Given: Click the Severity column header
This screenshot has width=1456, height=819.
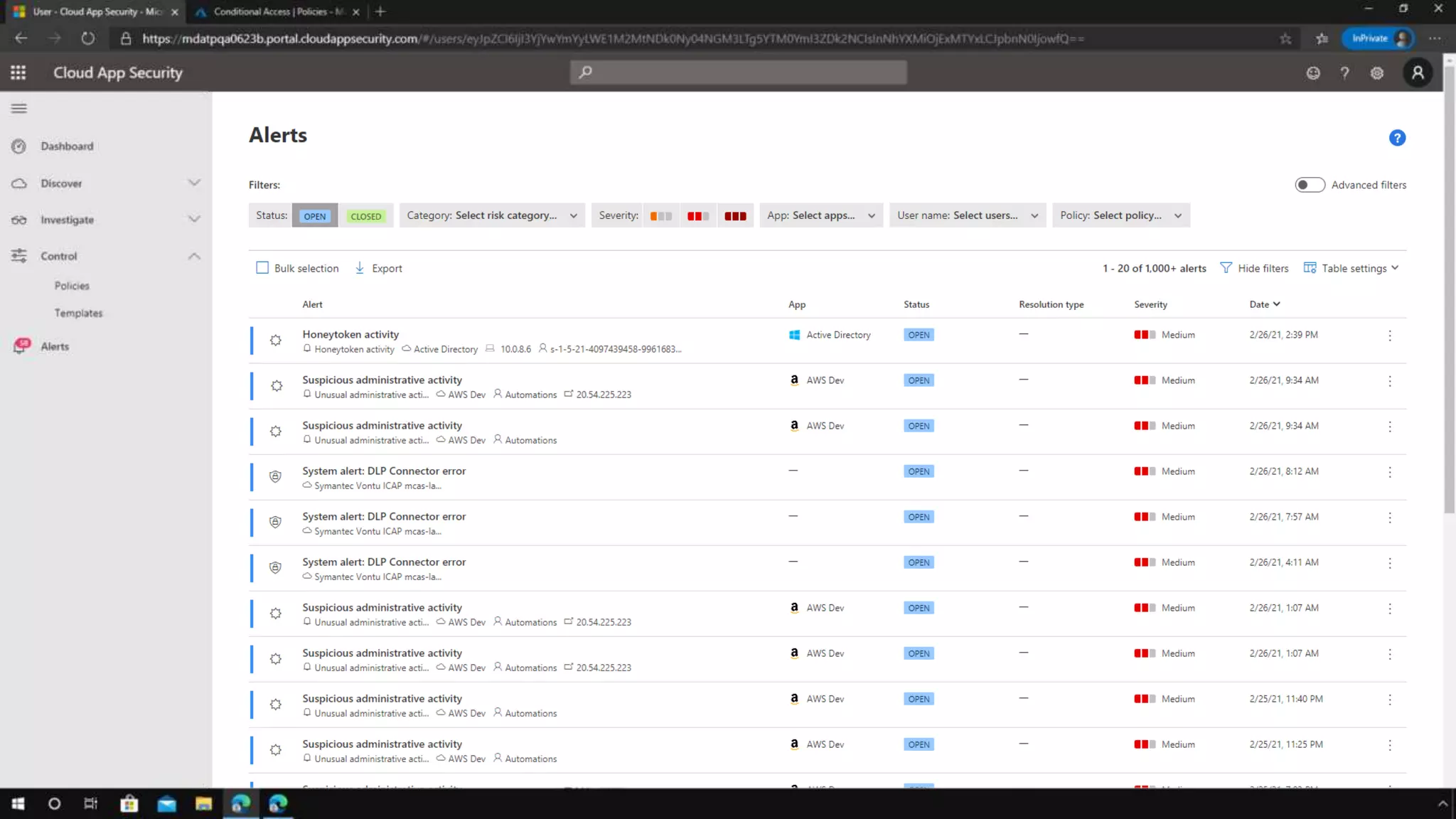Looking at the screenshot, I should point(1150,304).
